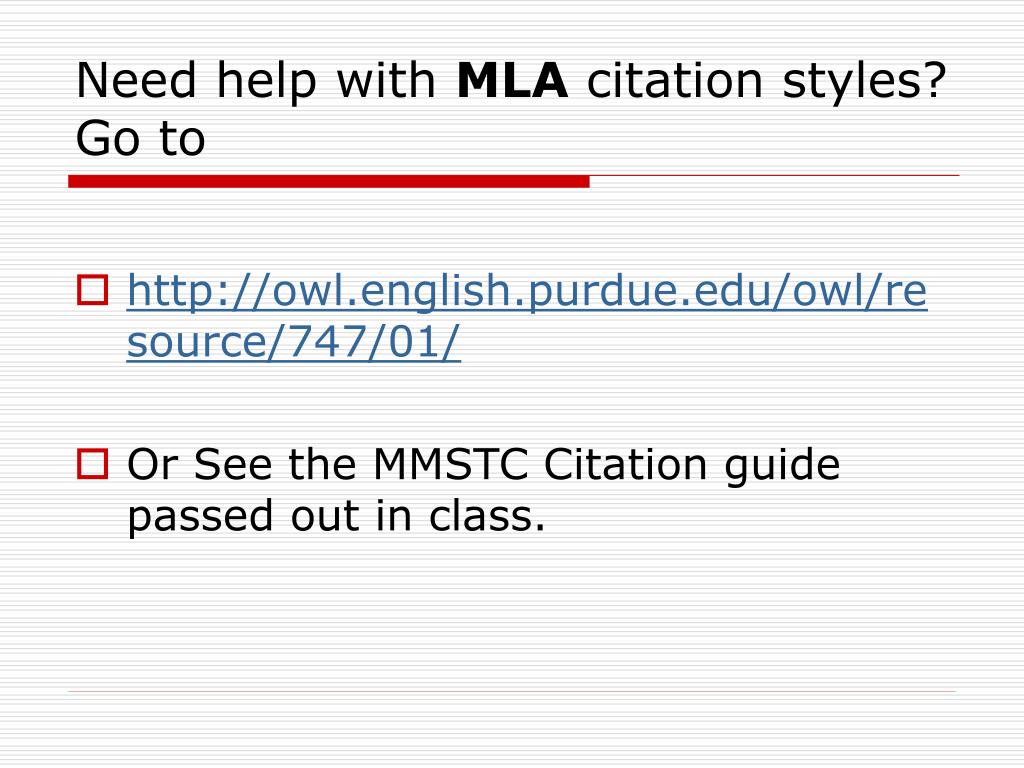Click the word 'class.' at the bullet's end
Screen dimensions: 1024x768
[x=487, y=517]
